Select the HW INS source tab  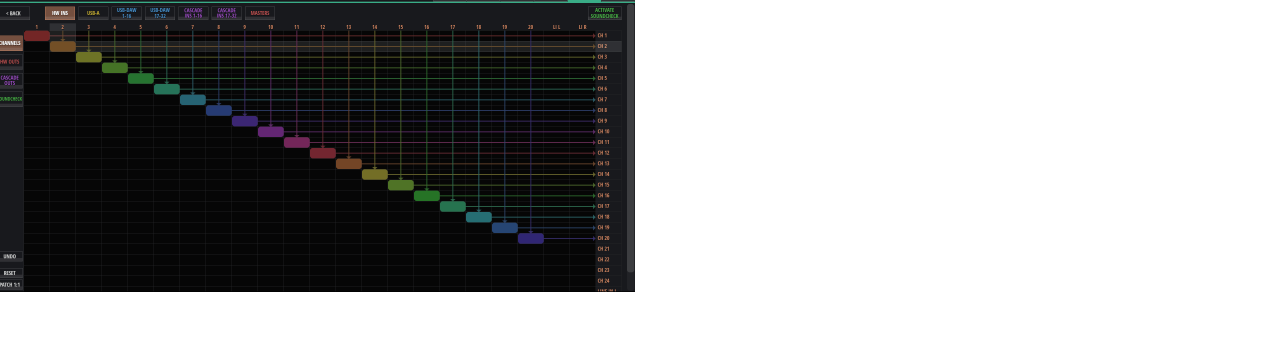click(x=60, y=13)
